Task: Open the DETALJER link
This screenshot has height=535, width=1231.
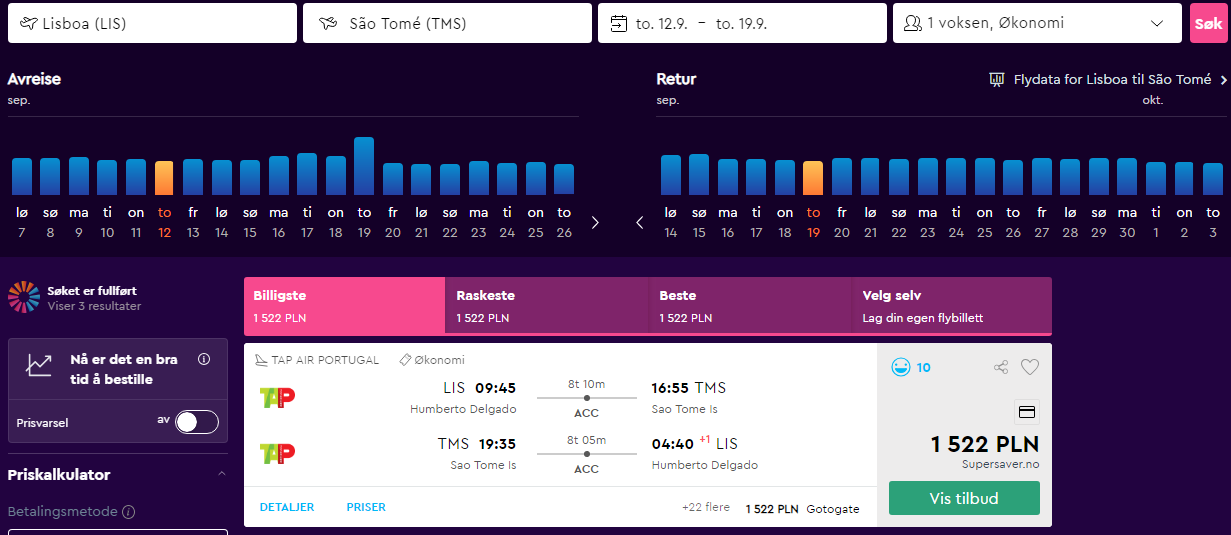Action: click(x=287, y=508)
